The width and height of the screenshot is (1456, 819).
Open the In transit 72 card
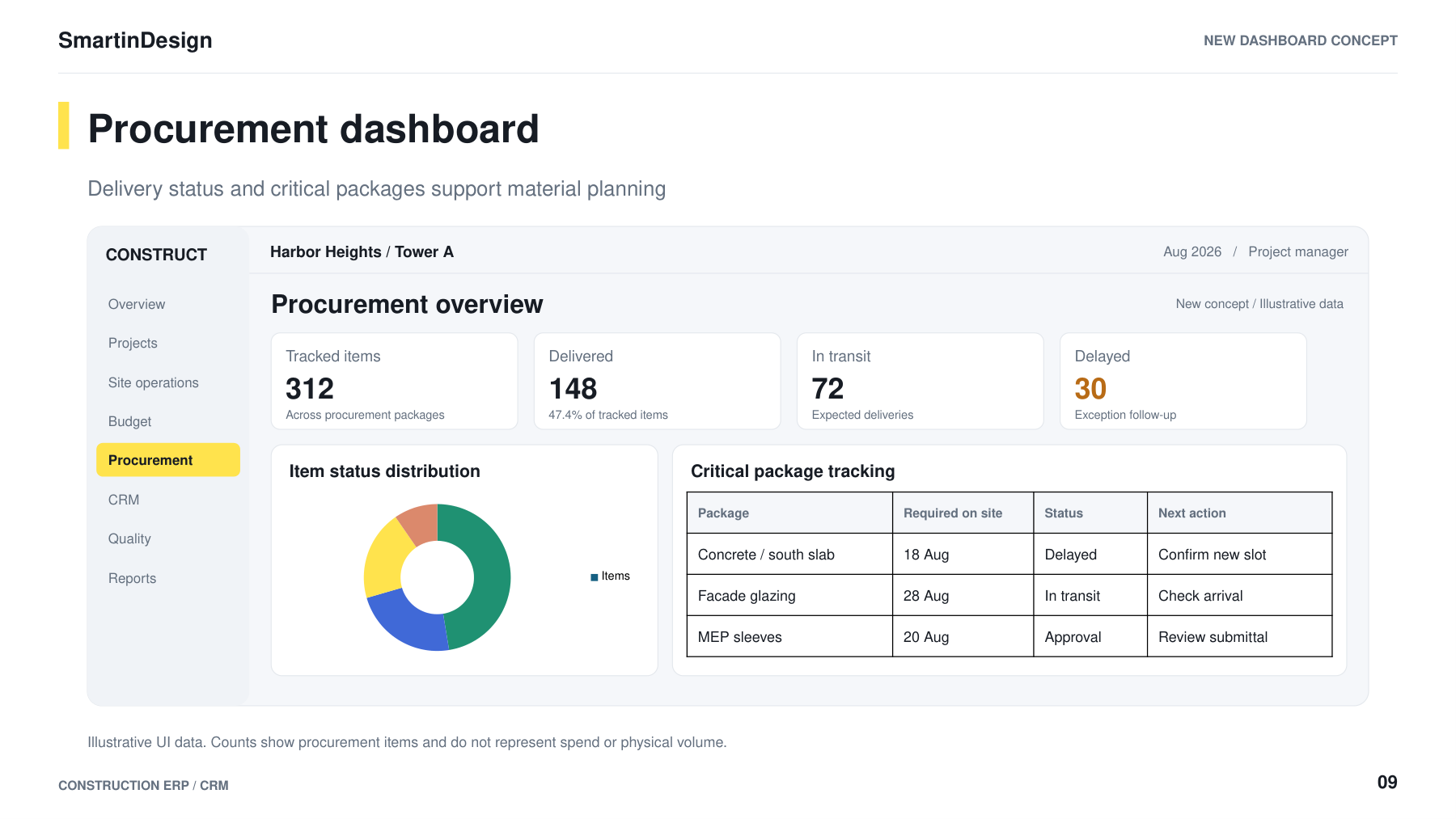click(x=921, y=381)
